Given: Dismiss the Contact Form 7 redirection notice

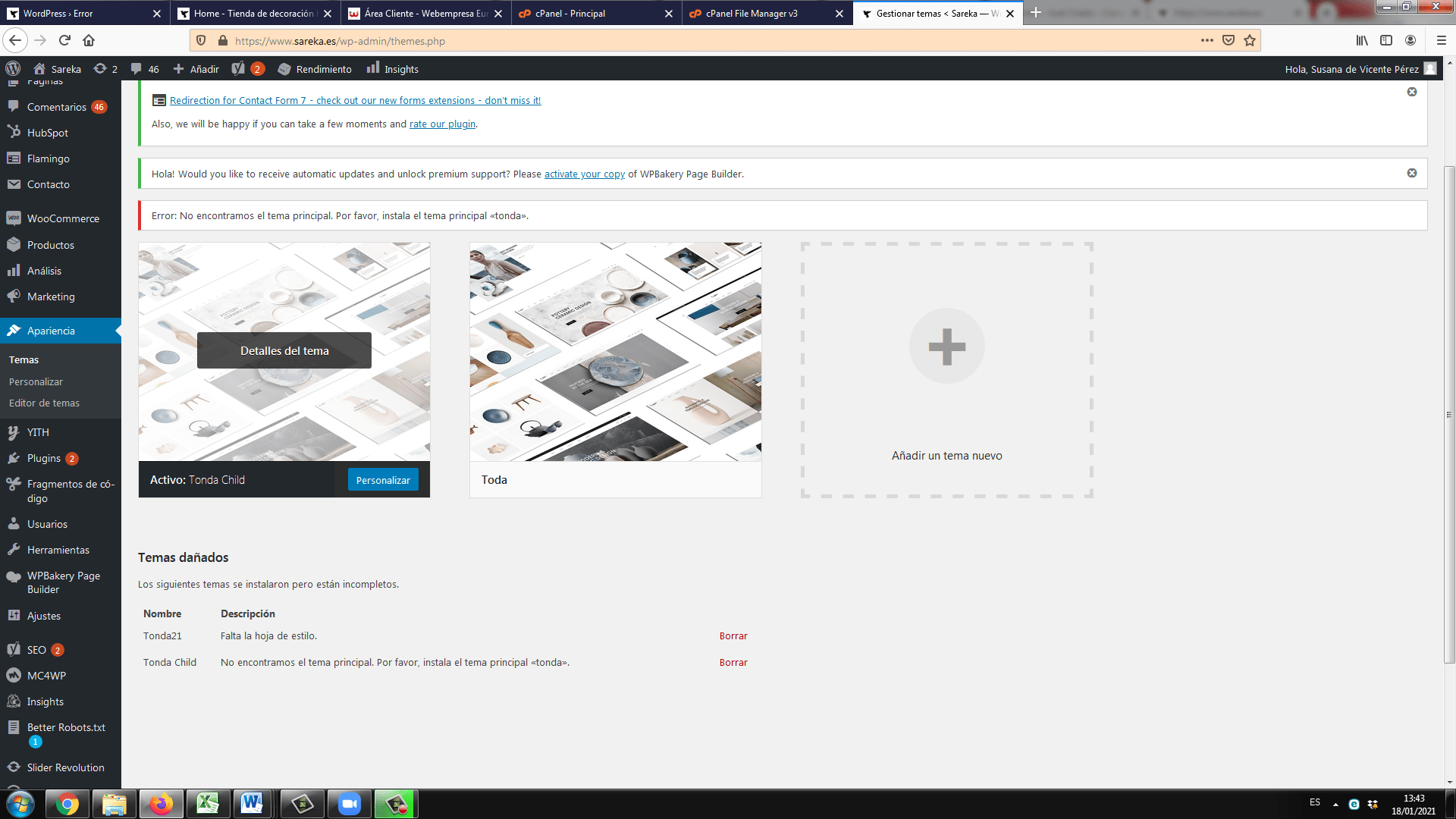Looking at the screenshot, I should (1412, 92).
